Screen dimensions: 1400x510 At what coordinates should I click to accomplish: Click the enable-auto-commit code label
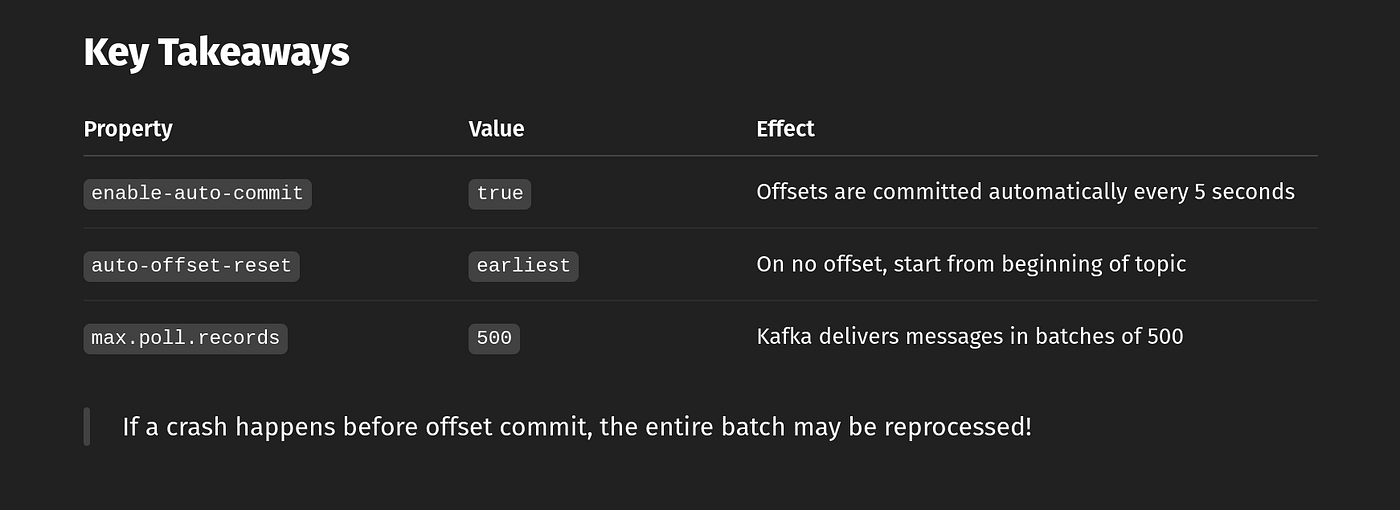(197, 193)
